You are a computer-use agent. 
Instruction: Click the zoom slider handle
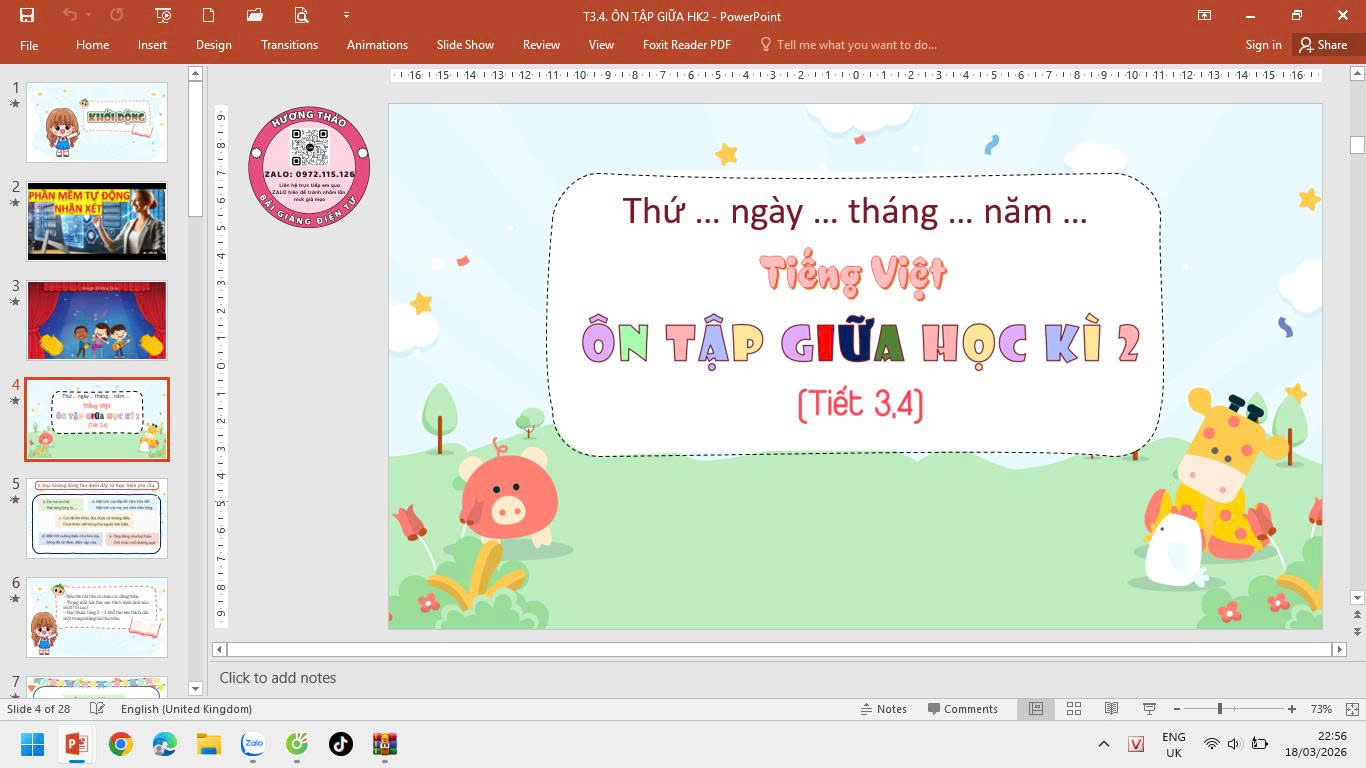(1219, 709)
